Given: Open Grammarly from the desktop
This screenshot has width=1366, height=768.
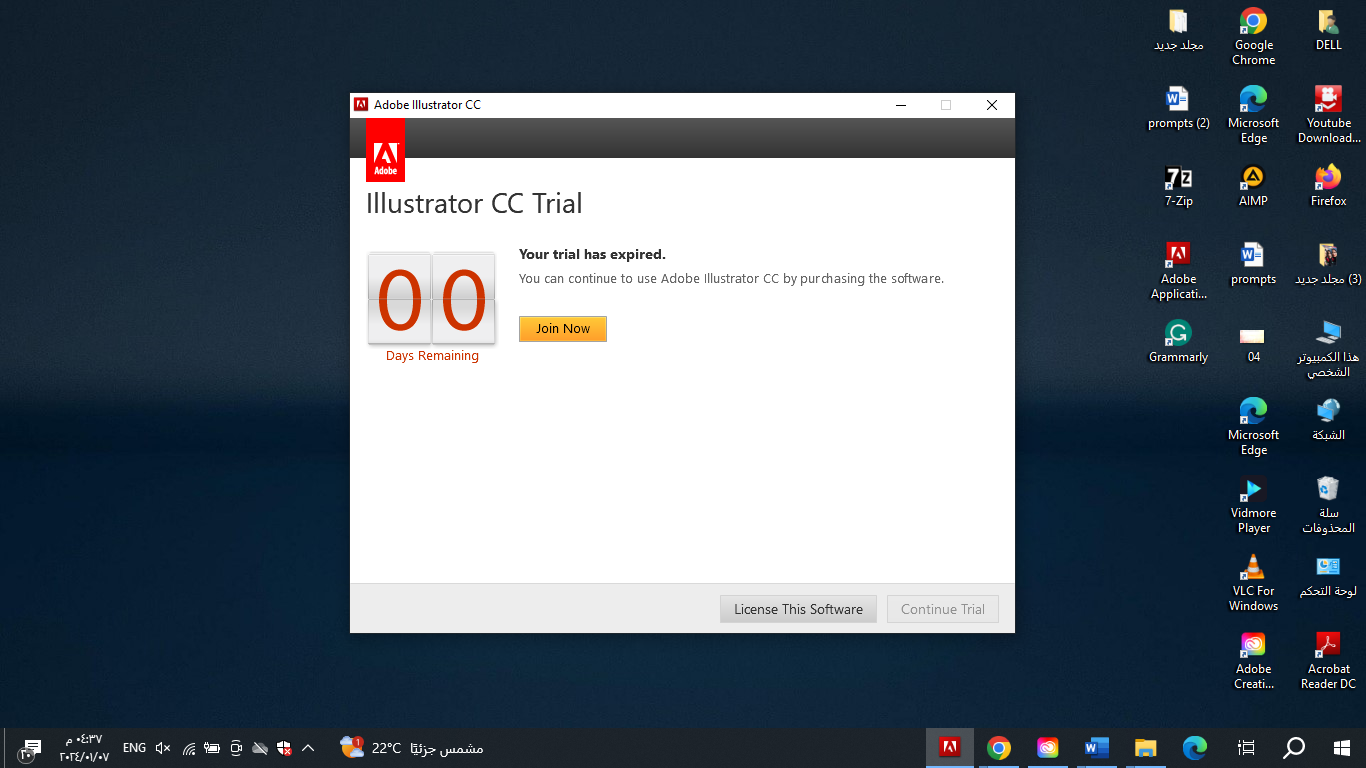Looking at the screenshot, I should [x=1179, y=334].
